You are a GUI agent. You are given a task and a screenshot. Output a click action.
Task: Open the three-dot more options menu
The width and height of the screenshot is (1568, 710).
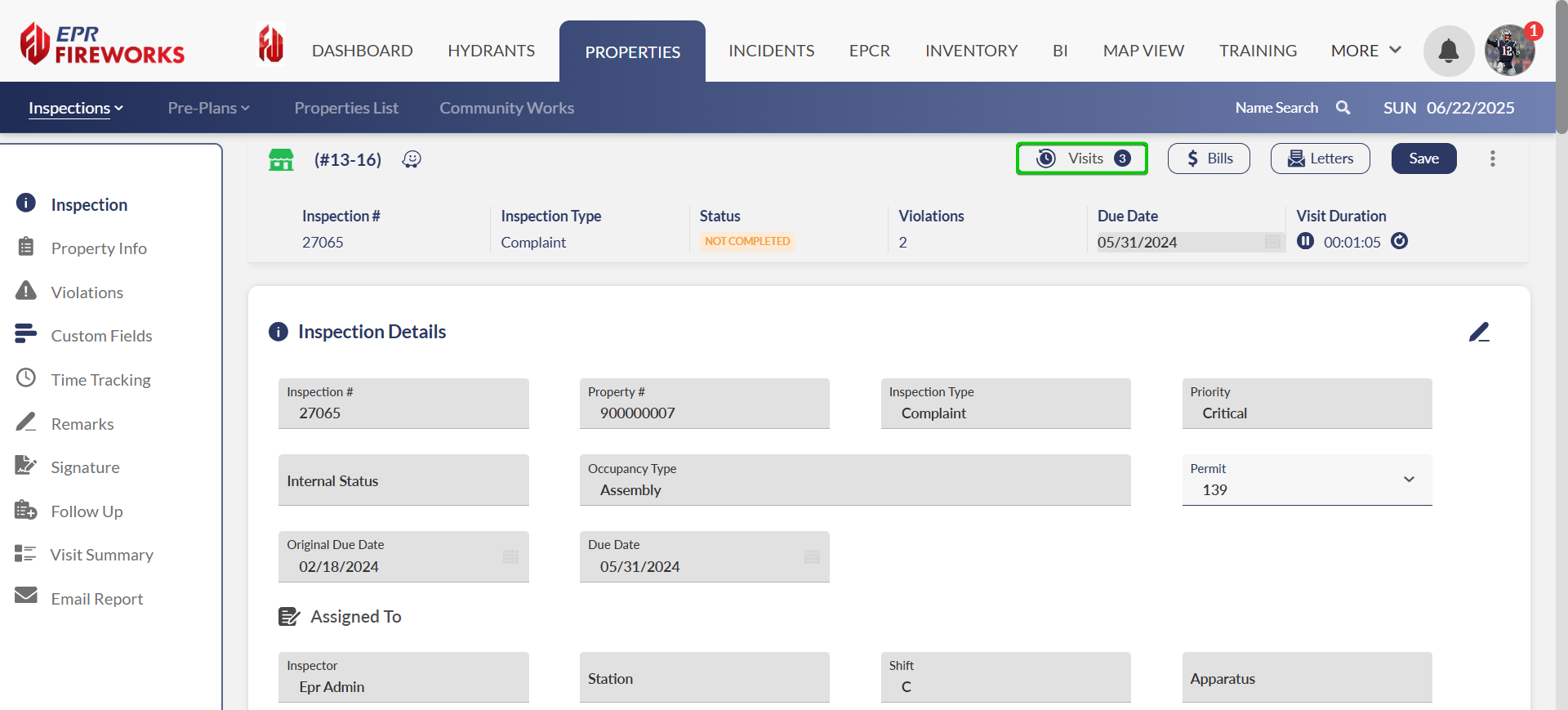[x=1492, y=159]
